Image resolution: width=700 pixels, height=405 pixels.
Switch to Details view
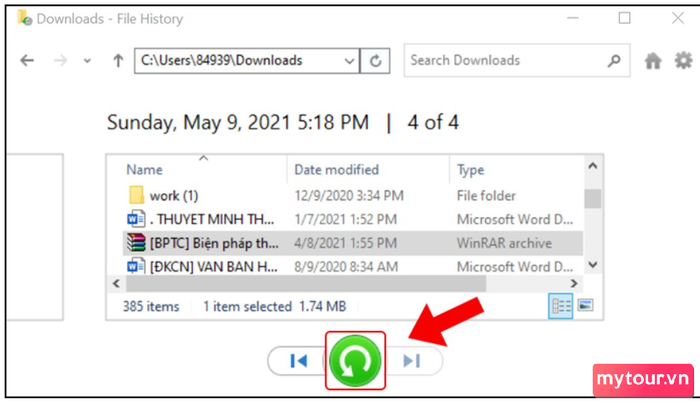pos(561,306)
